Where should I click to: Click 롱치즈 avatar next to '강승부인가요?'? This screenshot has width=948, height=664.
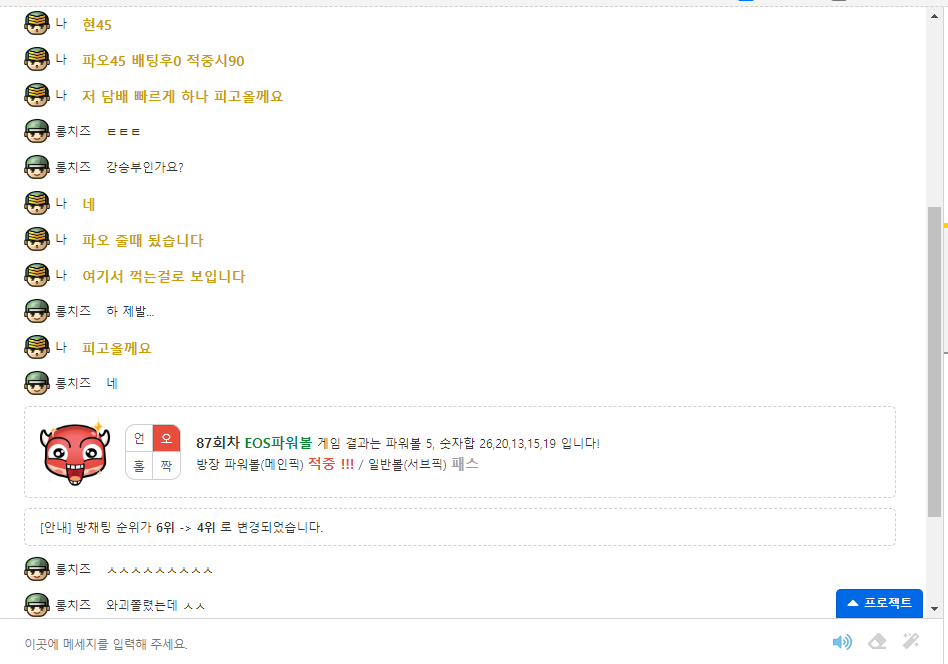click(37, 167)
